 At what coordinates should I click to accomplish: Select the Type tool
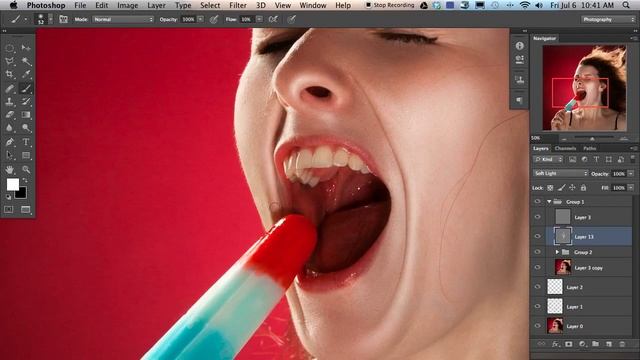pyautogui.click(x=26, y=142)
